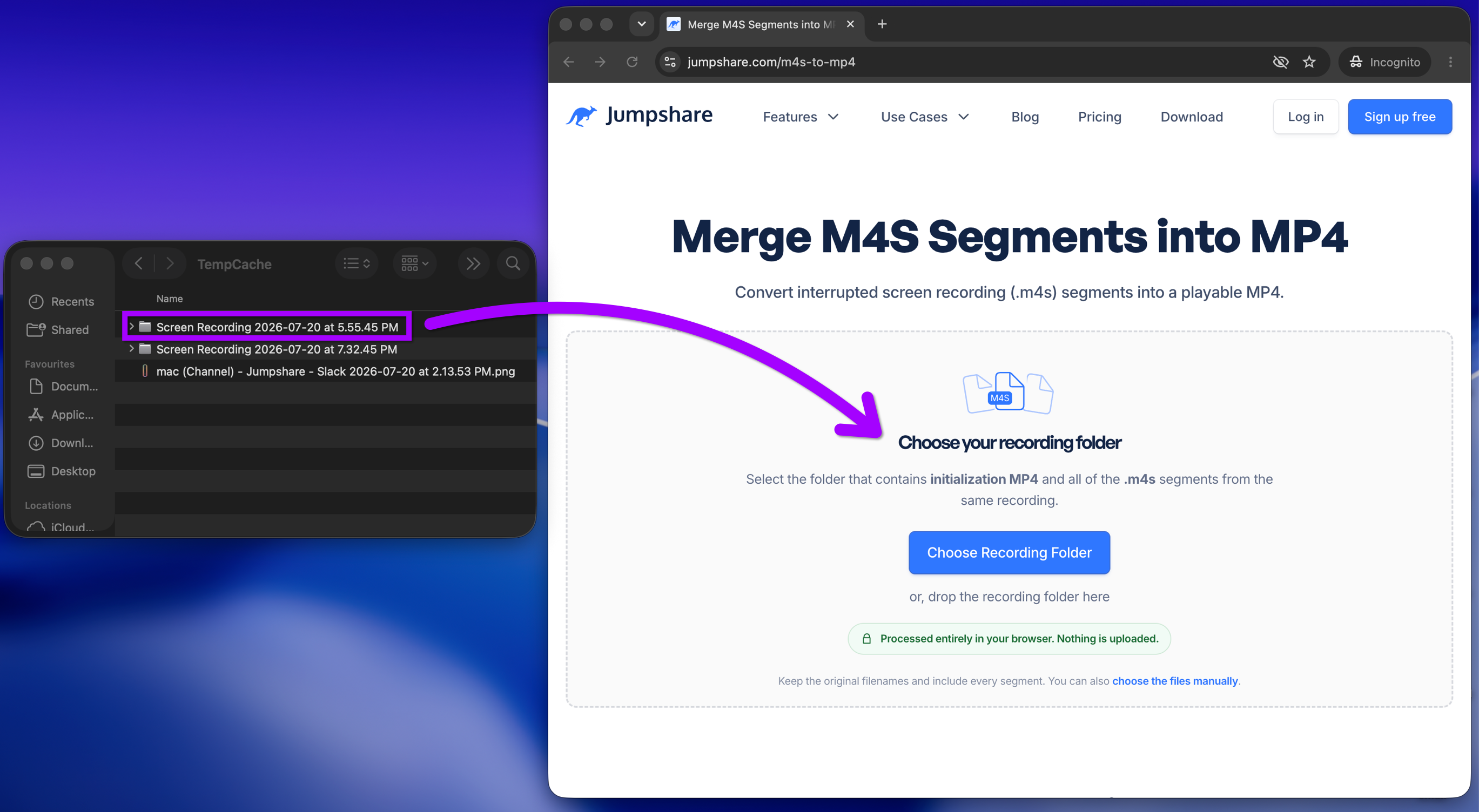The width and height of the screenshot is (1479, 812).
Task: Bookmark this page with the star
Action: pos(1309,62)
